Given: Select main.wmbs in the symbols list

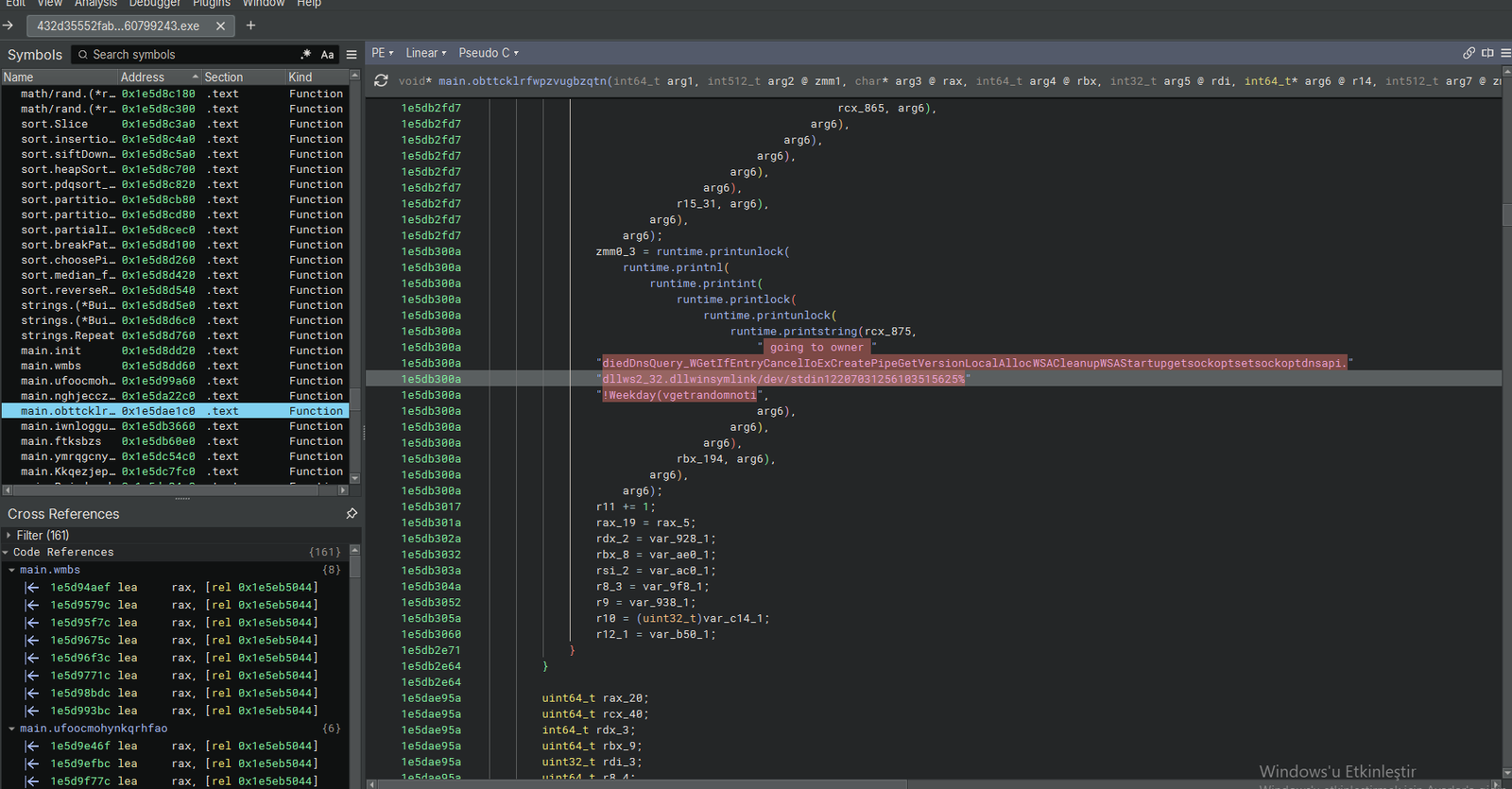Looking at the screenshot, I should coord(175,367).
